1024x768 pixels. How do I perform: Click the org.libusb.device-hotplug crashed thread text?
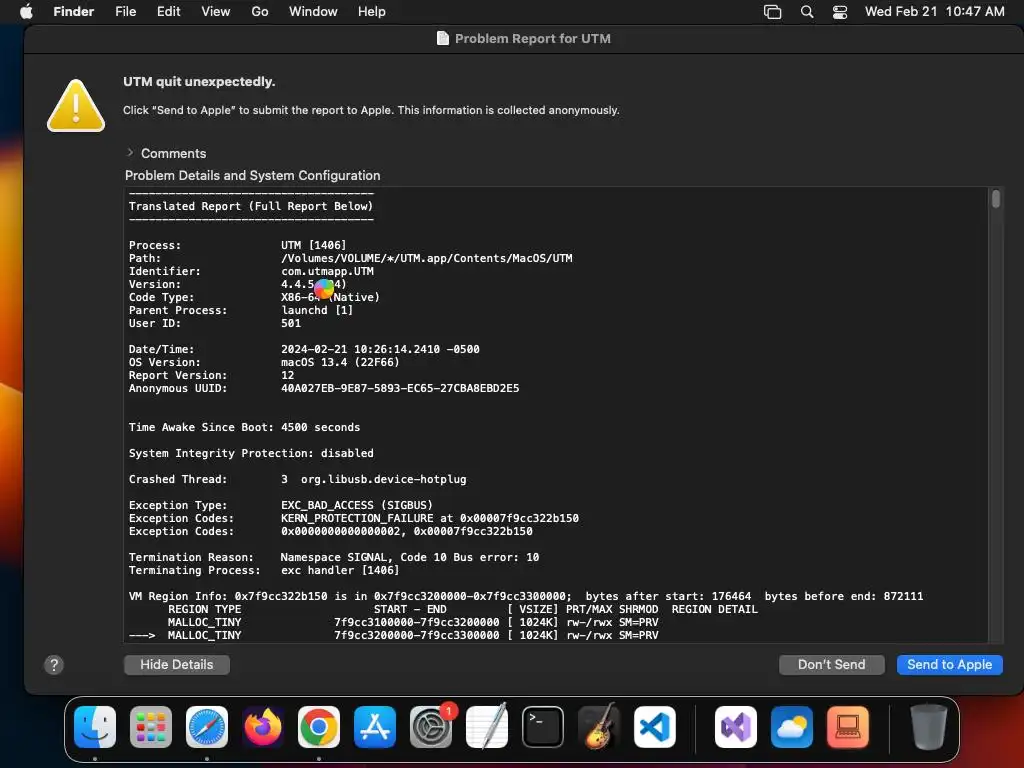tap(383, 479)
